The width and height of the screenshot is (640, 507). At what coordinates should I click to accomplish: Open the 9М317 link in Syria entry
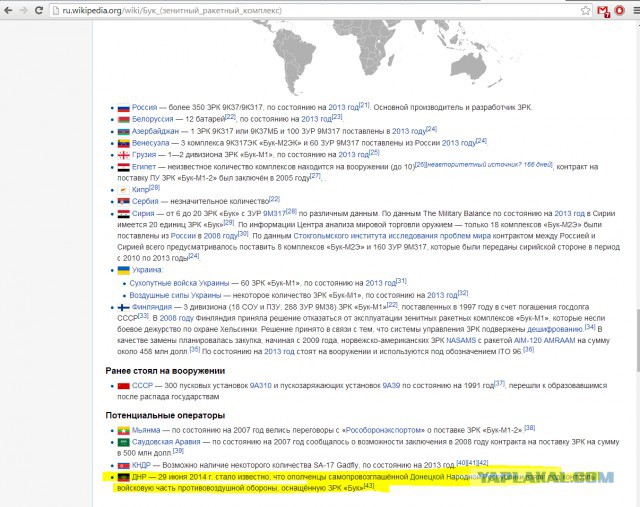(274, 213)
